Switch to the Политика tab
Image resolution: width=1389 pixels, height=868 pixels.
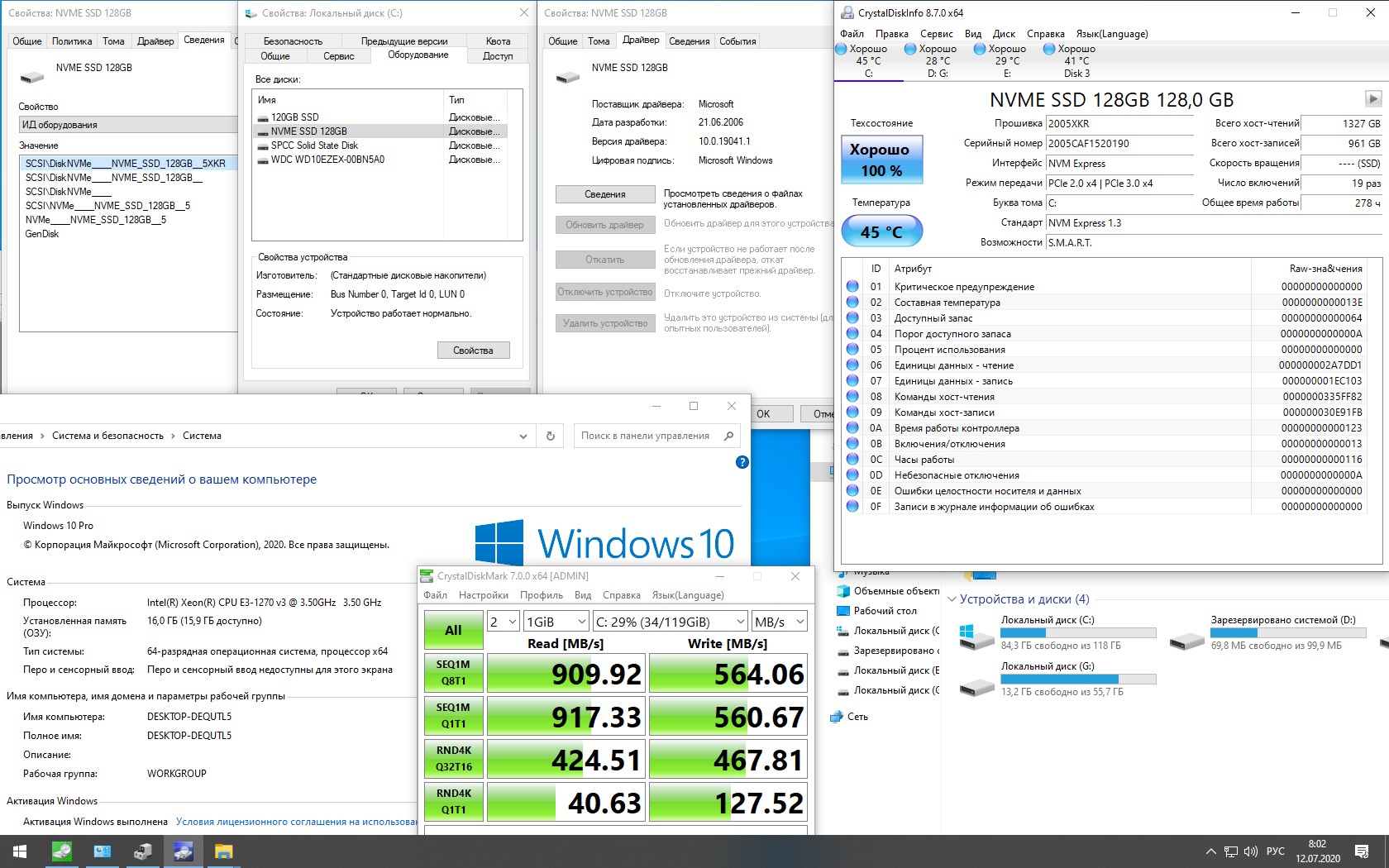coord(72,41)
